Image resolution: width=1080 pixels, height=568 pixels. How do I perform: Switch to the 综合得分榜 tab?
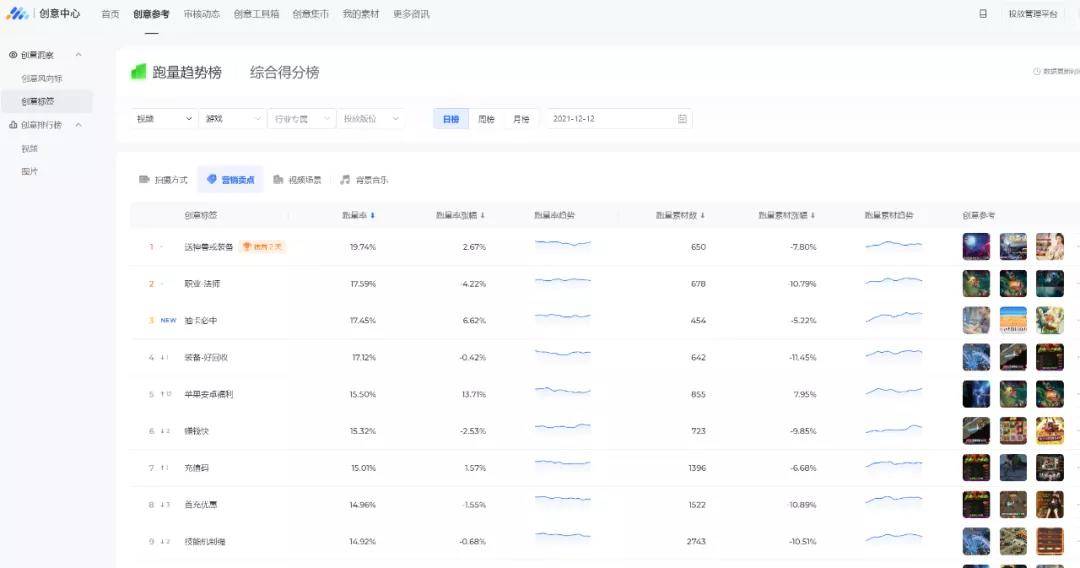point(284,72)
